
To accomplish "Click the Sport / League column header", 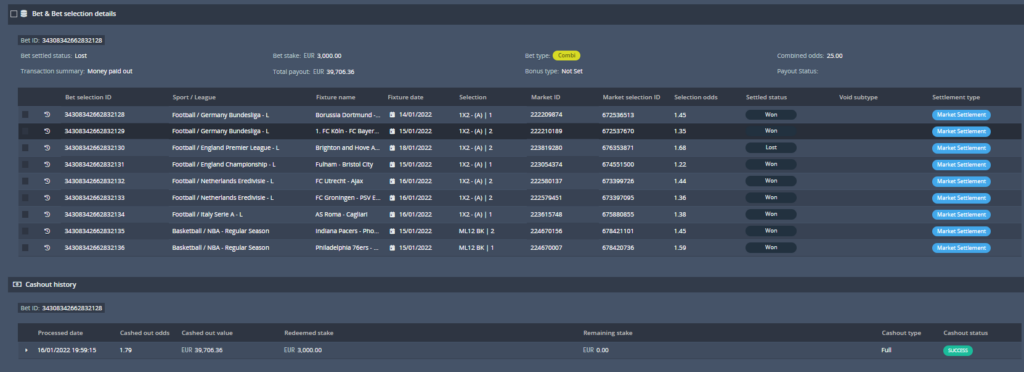I will [x=194, y=97].
